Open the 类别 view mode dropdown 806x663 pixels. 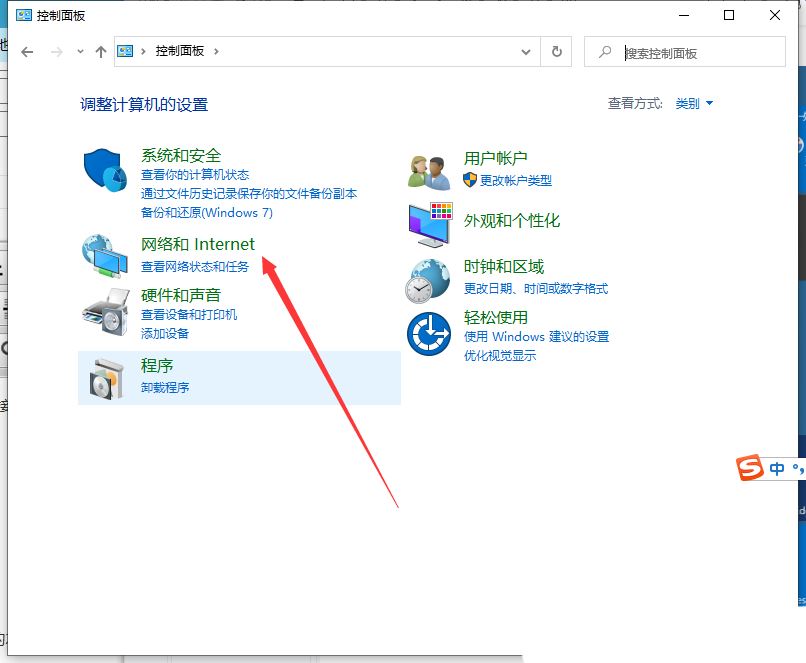click(694, 103)
